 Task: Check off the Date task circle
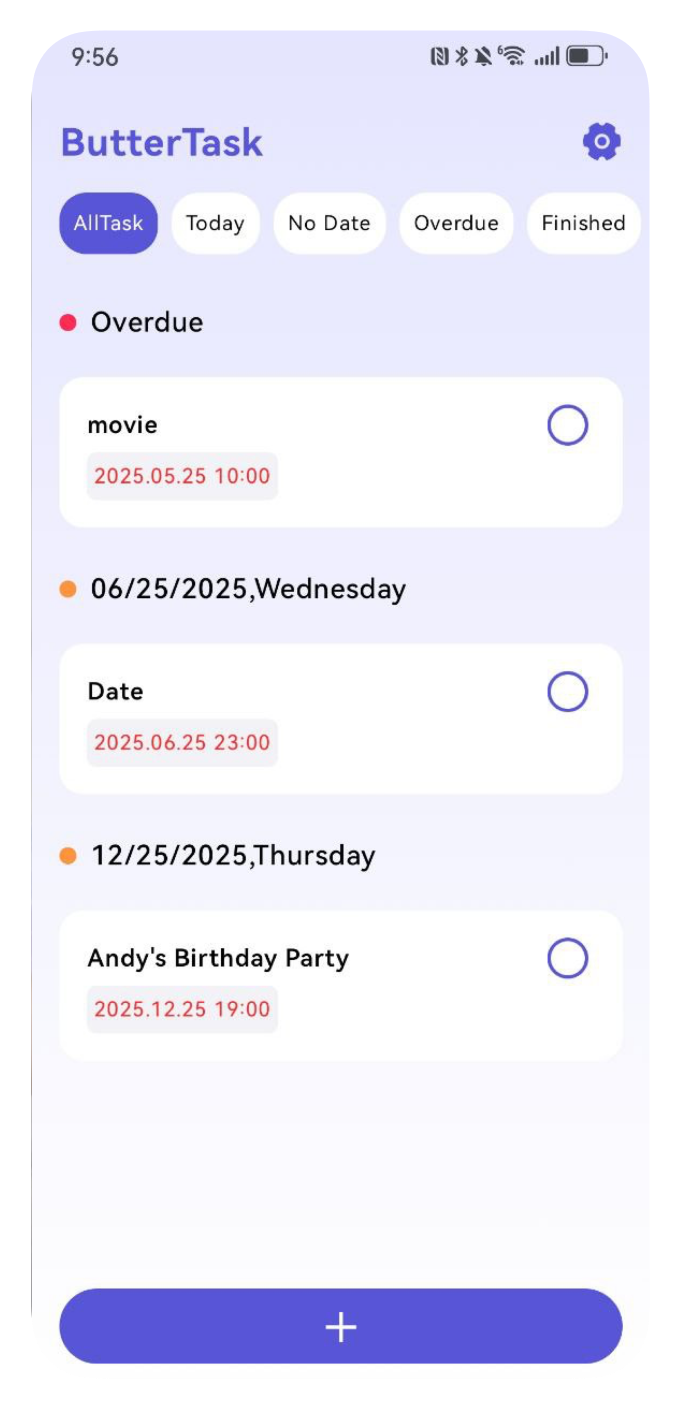(567, 692)
